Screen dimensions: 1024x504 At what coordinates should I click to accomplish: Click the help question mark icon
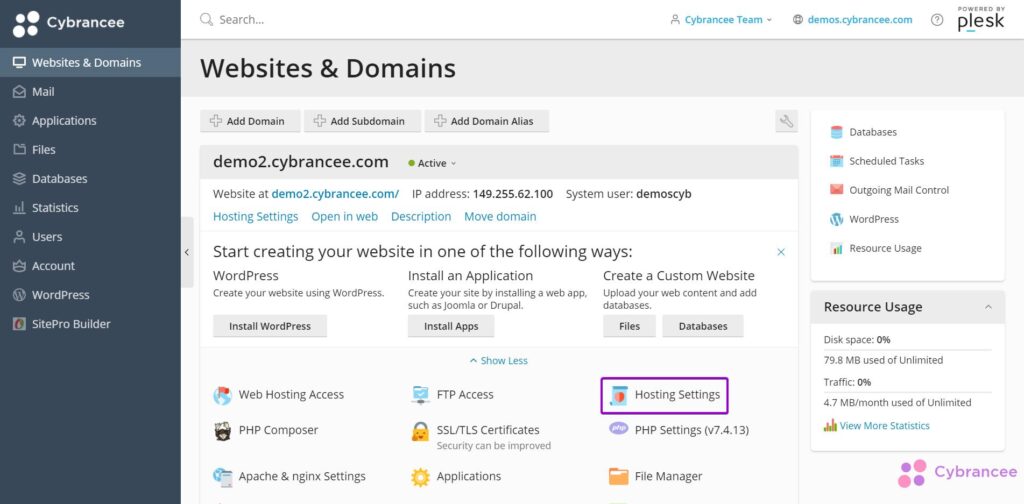pos(936,20)
